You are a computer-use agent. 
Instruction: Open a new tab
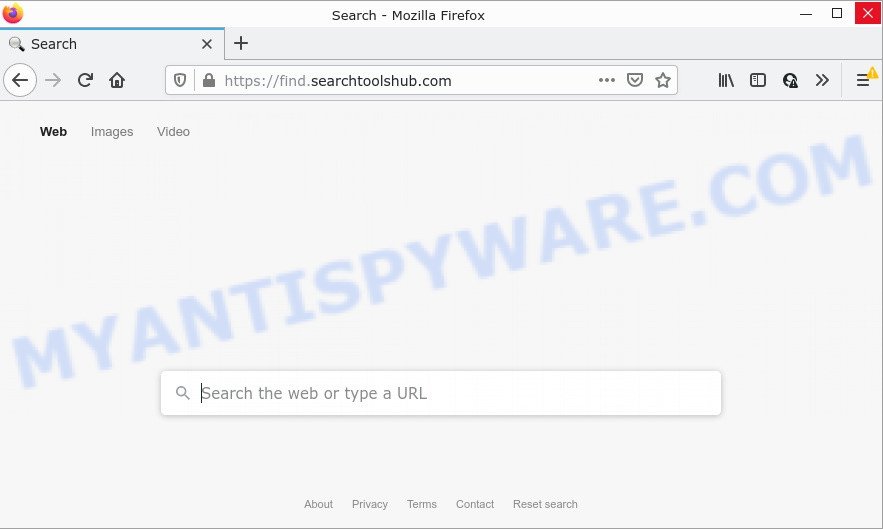coord(241,43)
